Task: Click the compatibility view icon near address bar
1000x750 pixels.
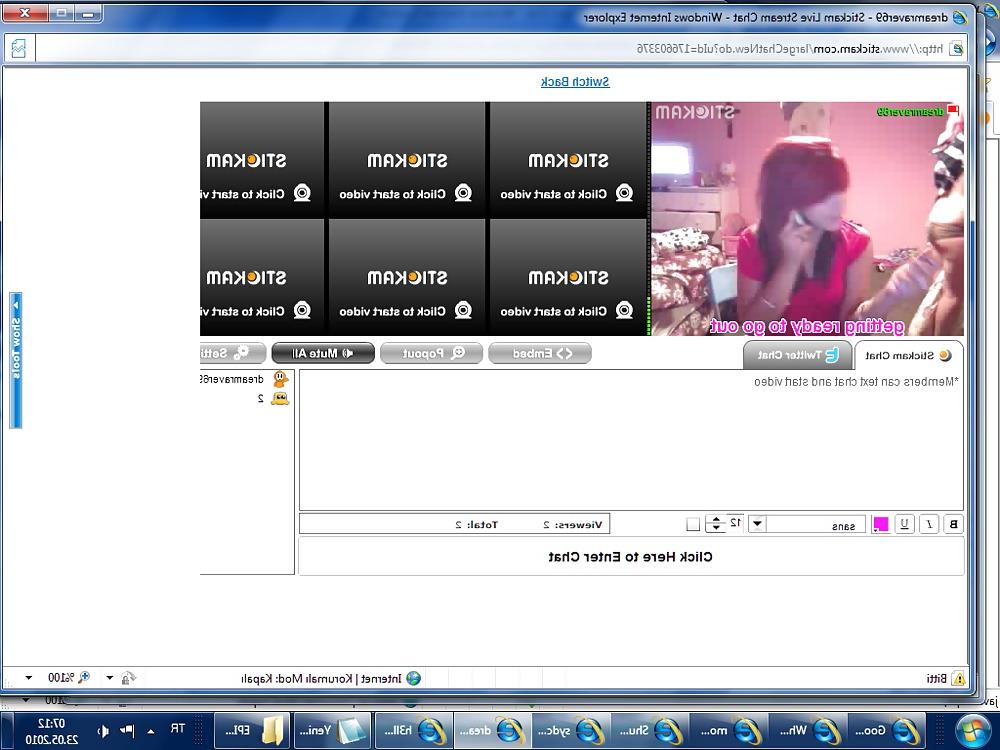Action: click(19, 48)
